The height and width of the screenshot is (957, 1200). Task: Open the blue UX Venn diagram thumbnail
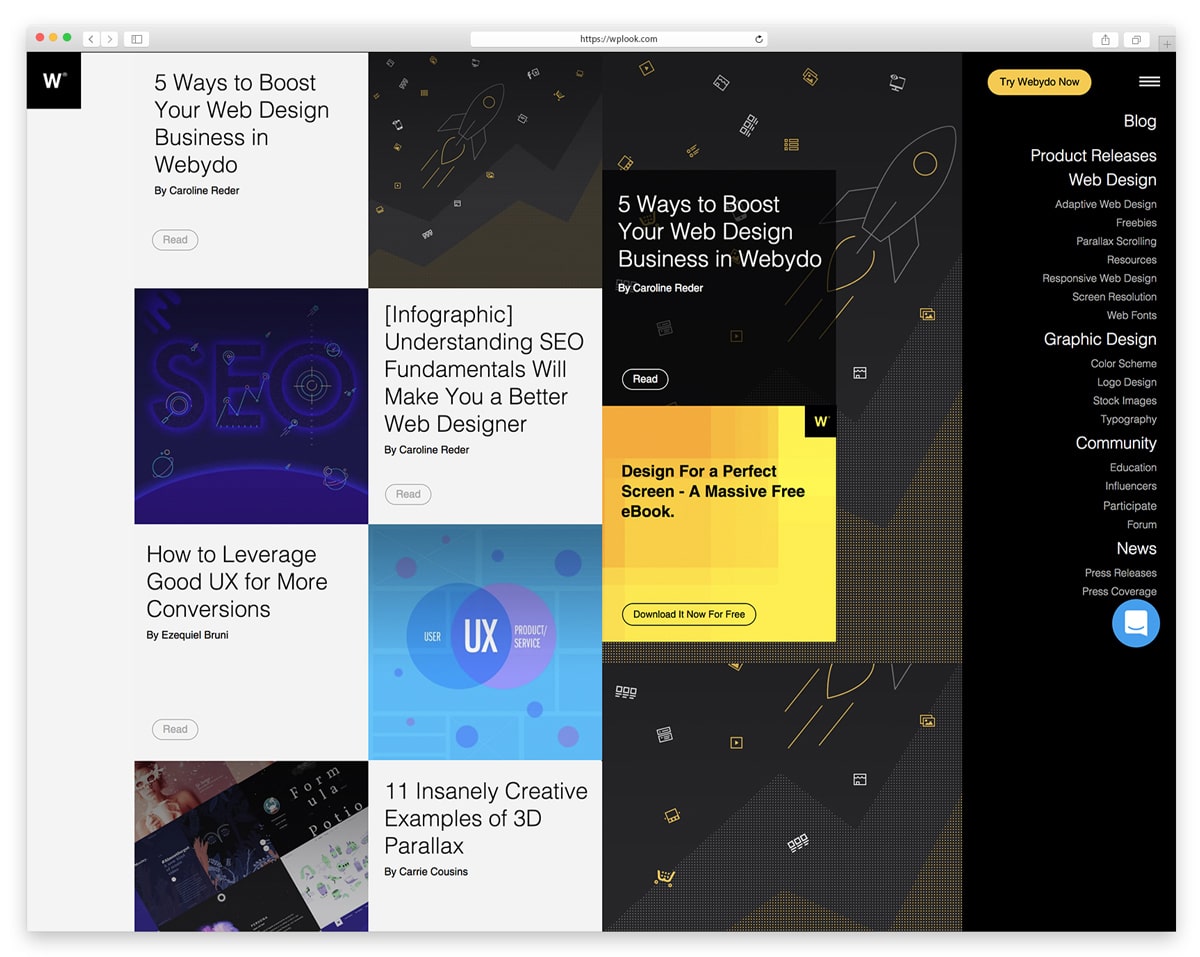(x=485, y=642)
